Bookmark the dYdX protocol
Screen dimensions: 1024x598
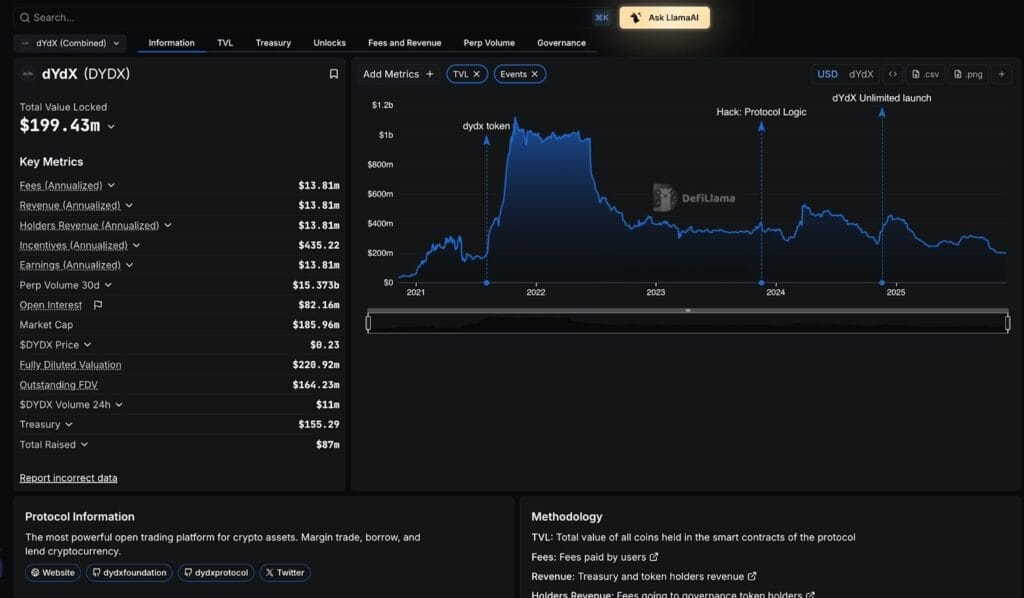pos(334,74)
